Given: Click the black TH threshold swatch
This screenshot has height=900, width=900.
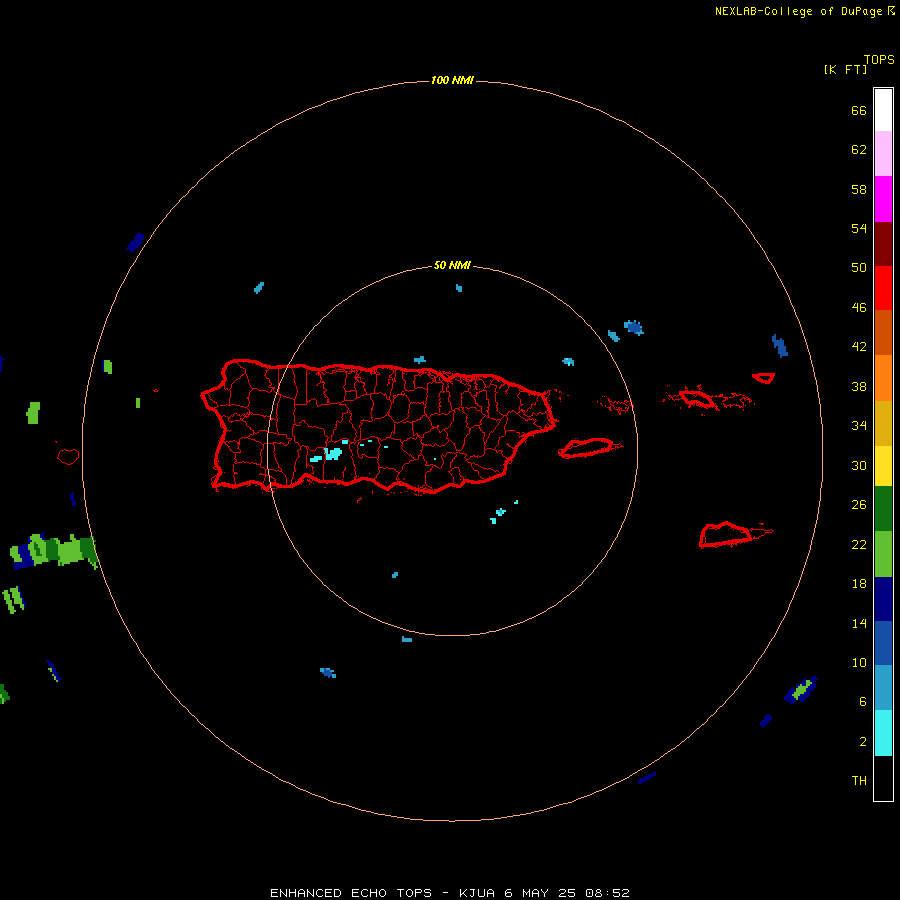Looking at the screenshot, I should (x=883, y=778).
